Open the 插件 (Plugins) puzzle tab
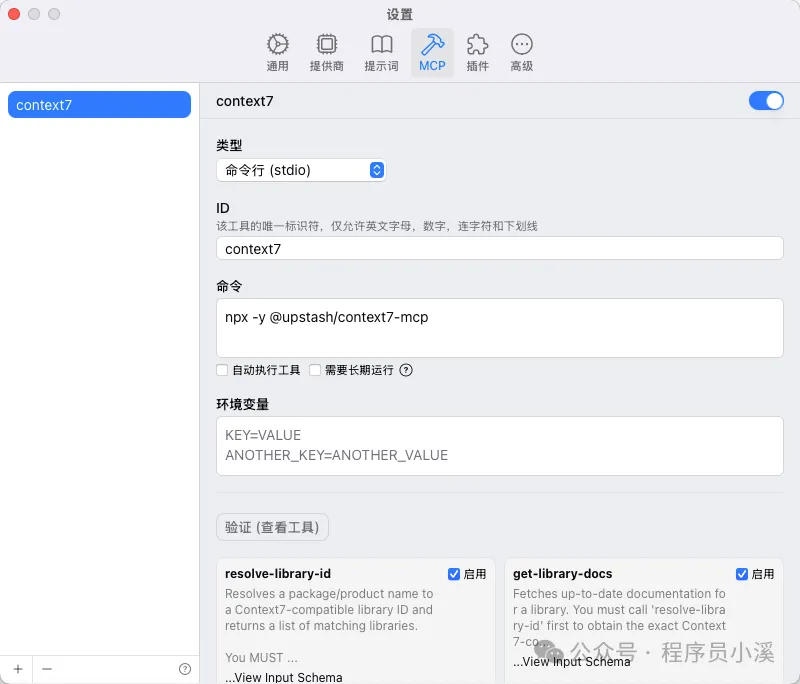The image size is (800, 684). click(478, 53)
